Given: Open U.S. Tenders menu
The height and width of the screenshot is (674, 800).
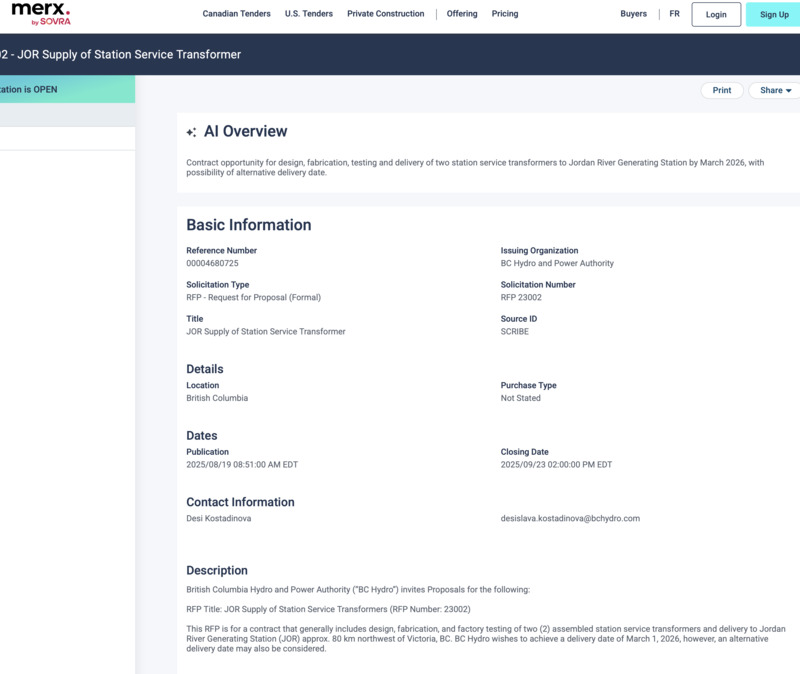Looking at the screenshot, I should (309, 14).
